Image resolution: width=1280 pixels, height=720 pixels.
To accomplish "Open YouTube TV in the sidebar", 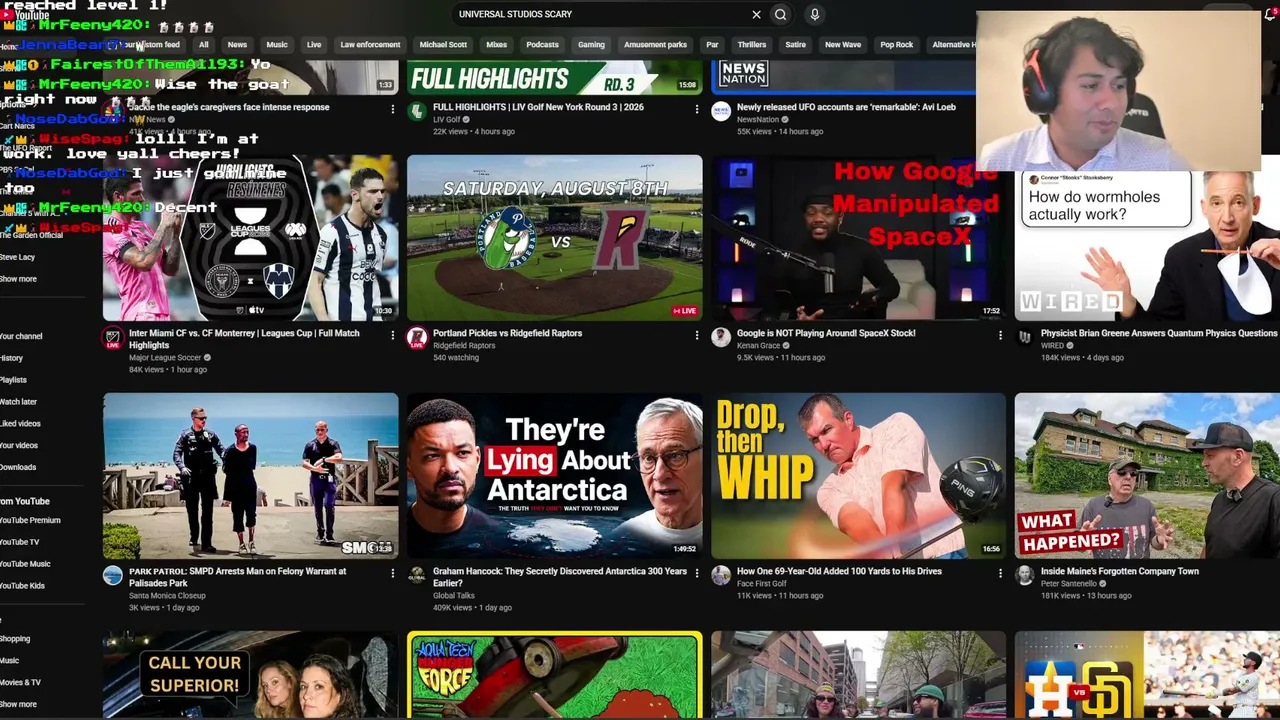I will pyautogui.click(x=19, y=542).
